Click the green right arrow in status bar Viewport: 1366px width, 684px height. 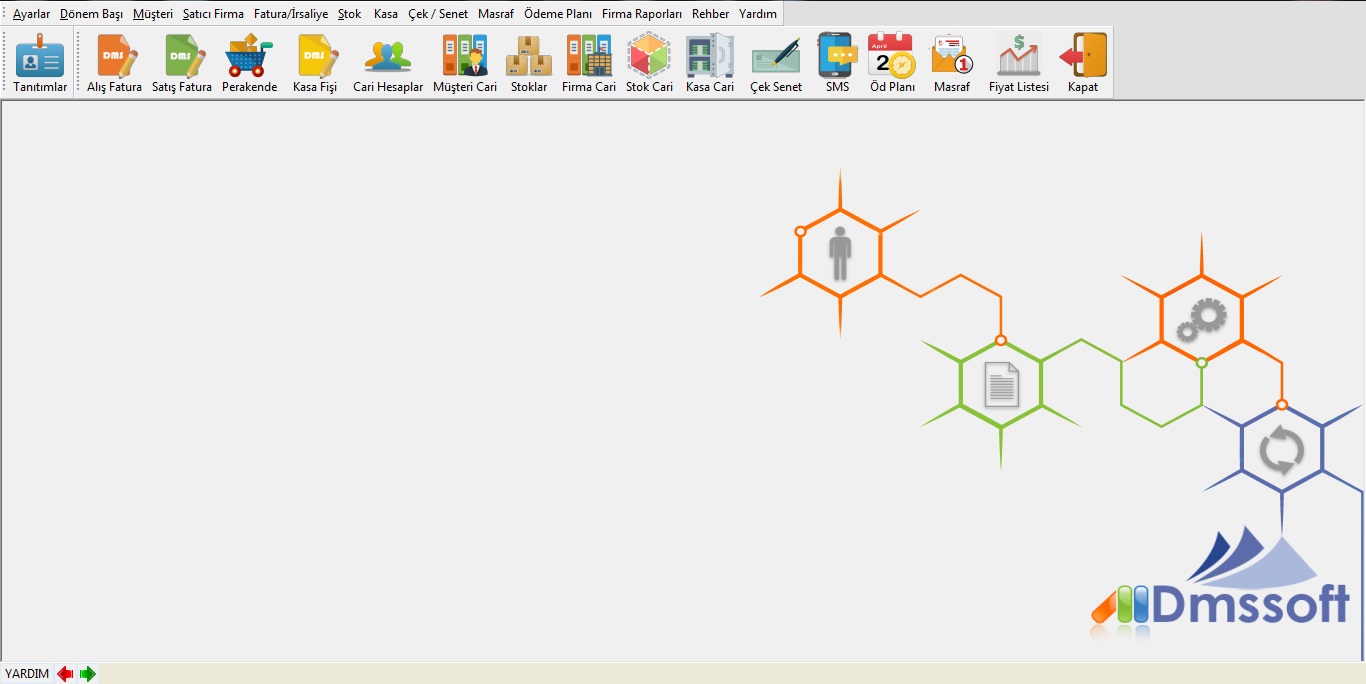88,674
